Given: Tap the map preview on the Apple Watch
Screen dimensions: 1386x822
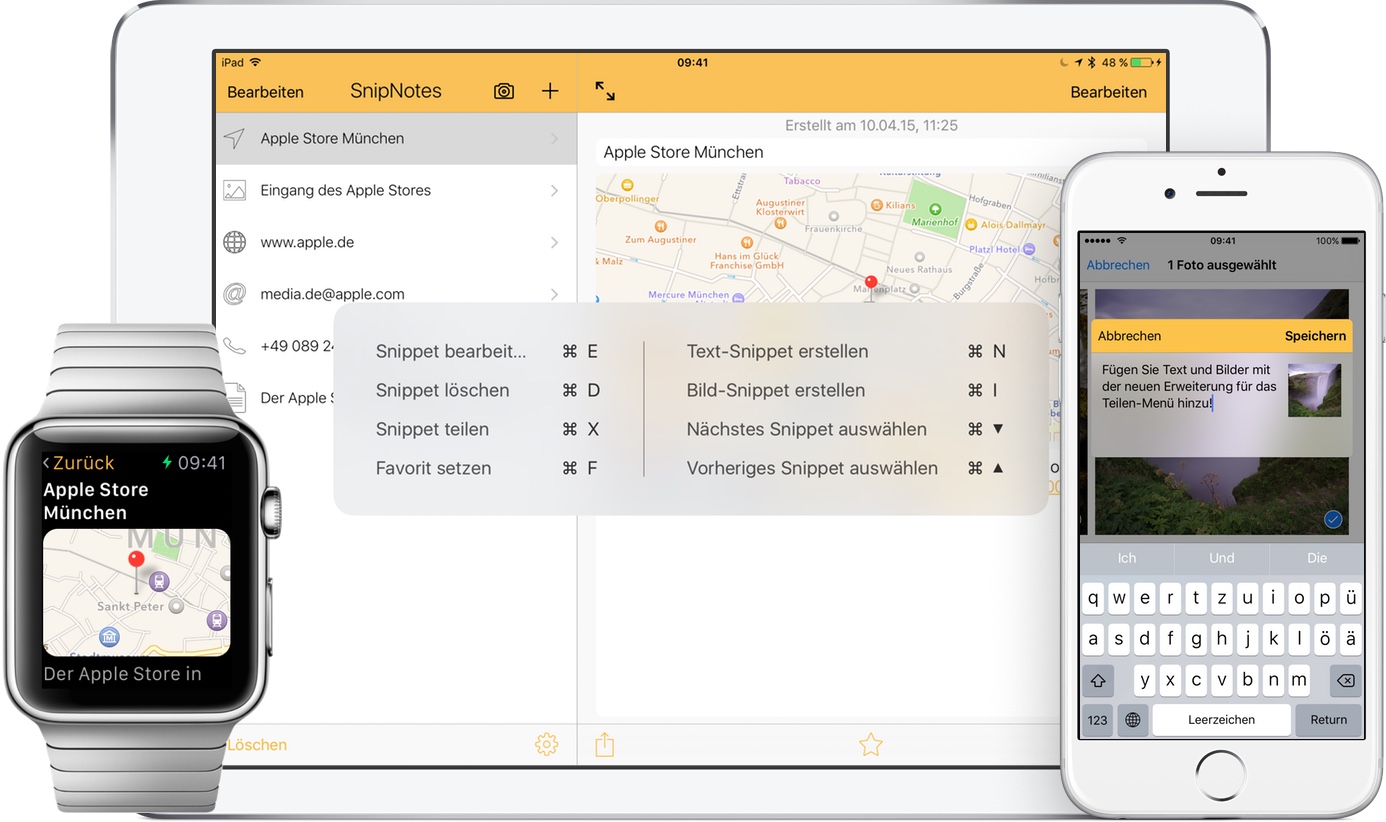Looking at the screenshot, I should pyautogui.click(x=137, y=592).
